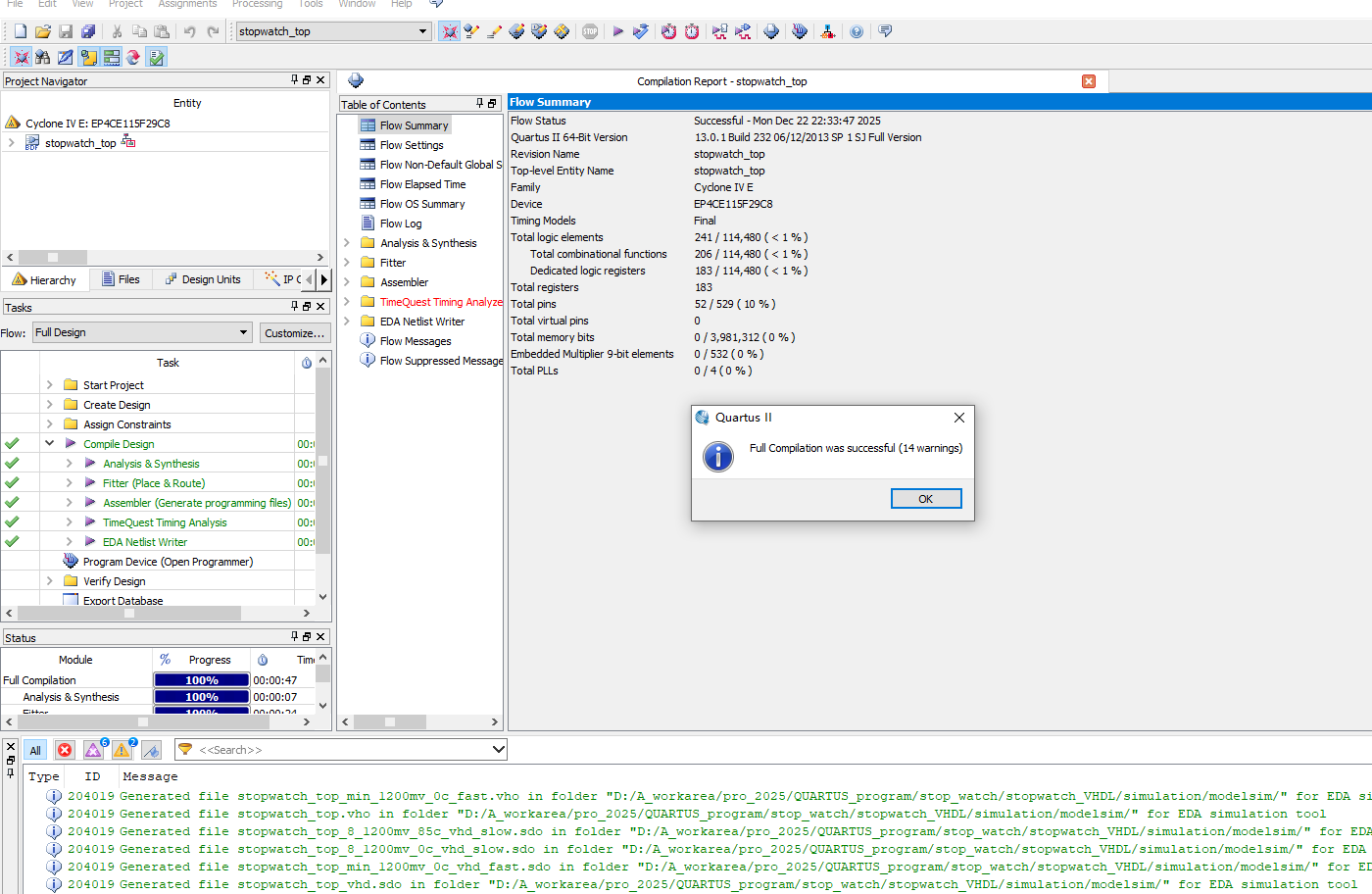
Task: Click the binoculars Find icon
Action: [x=43, y=57]
